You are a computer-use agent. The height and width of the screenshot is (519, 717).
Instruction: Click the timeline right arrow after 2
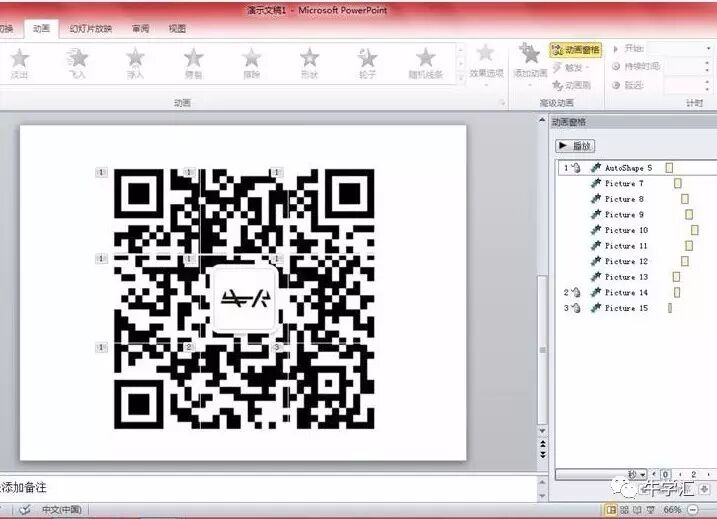point(709,475)
